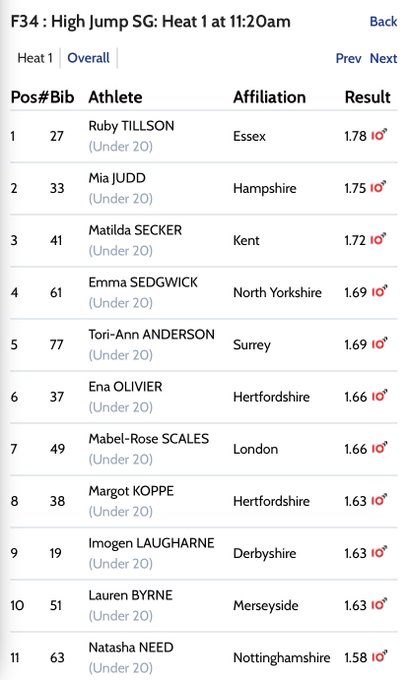Open the red icon beside Ruby Tillson's 1.78

coord(379,135)
